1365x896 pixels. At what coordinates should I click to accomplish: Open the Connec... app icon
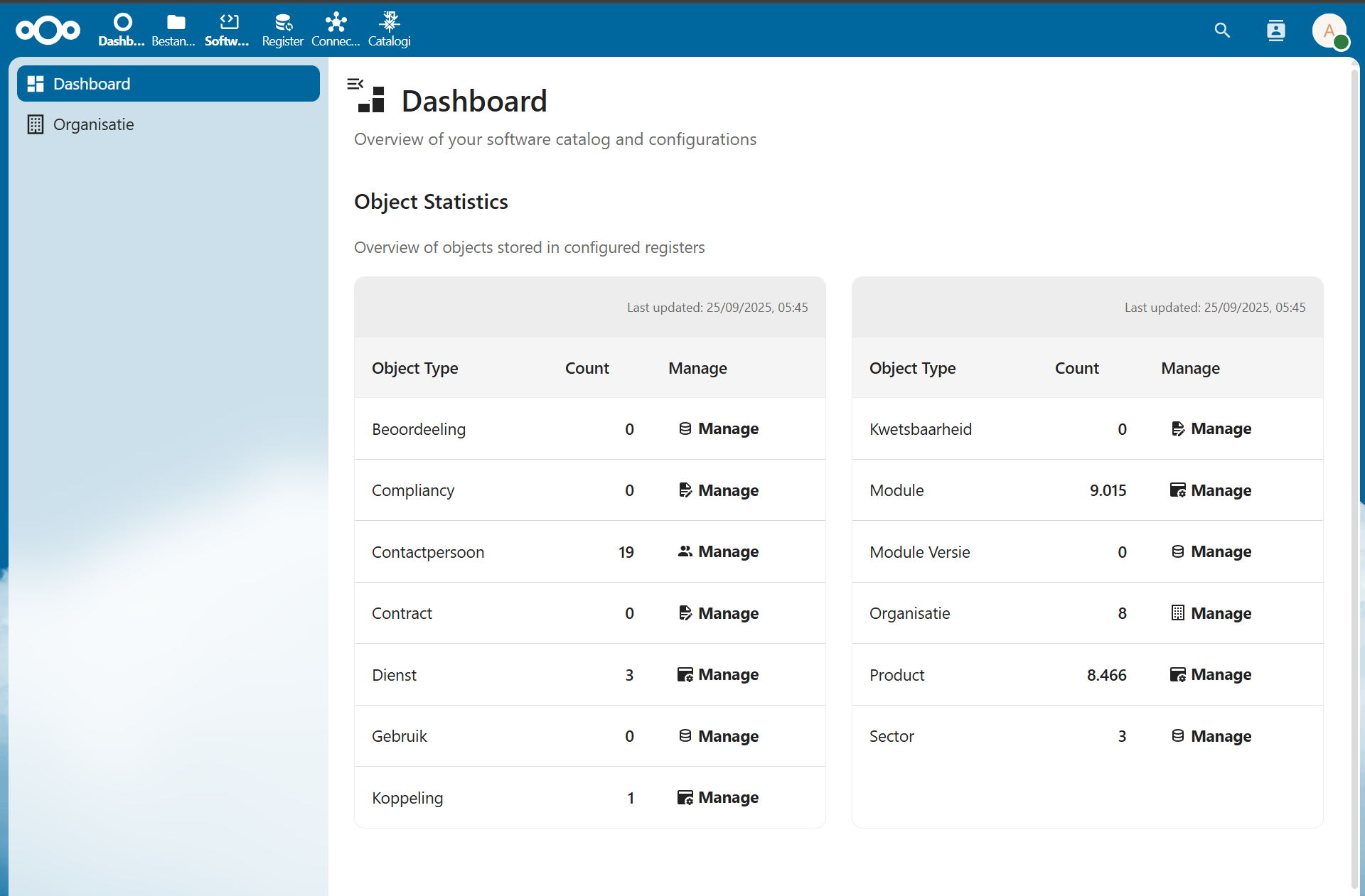pyautogui.click(x=336, y=29)
